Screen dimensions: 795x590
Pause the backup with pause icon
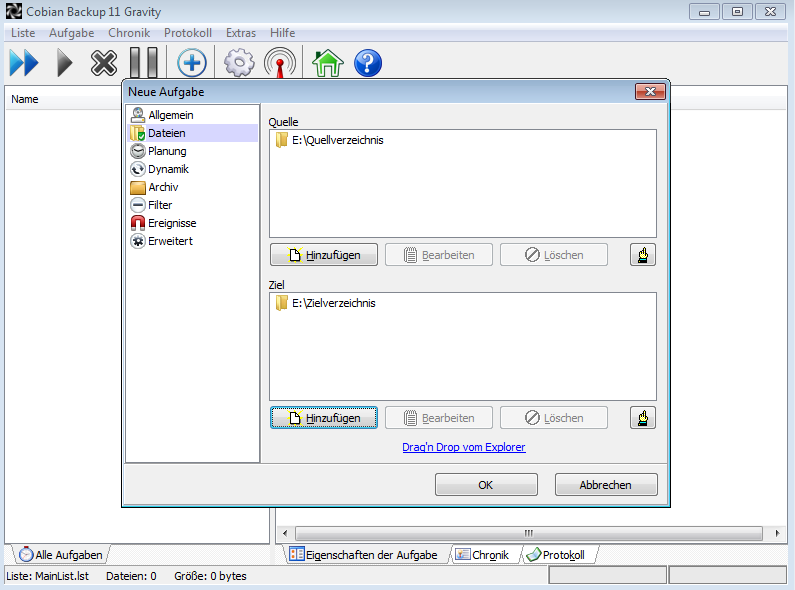[144, 63]
